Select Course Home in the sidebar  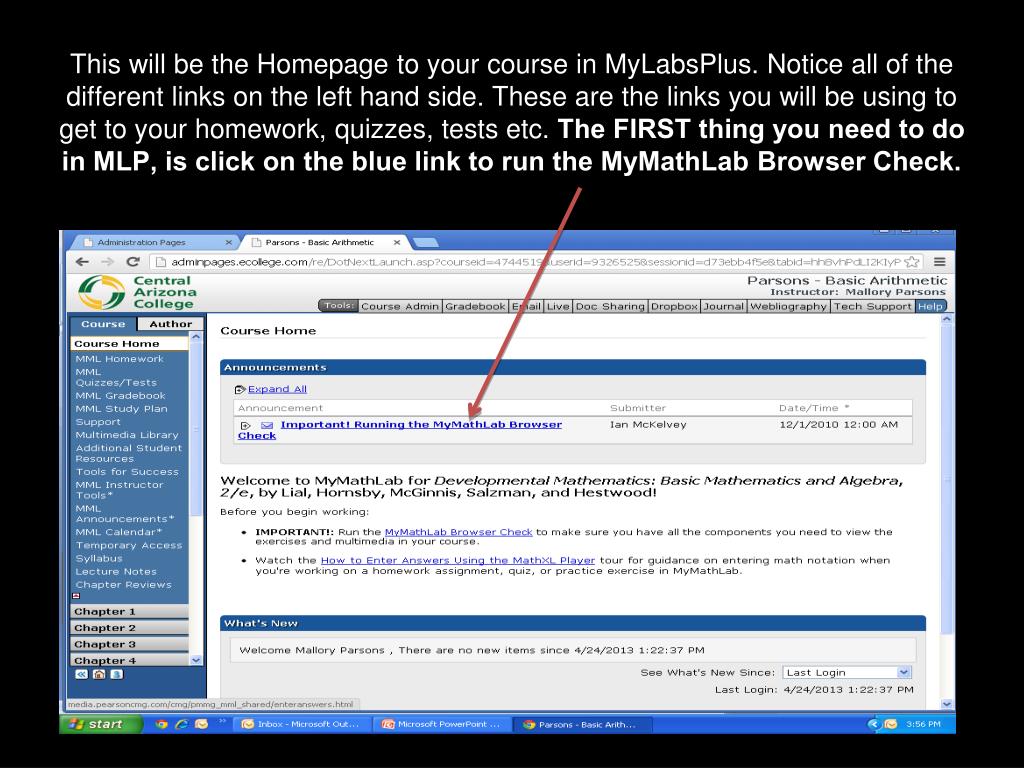point(129,344)
